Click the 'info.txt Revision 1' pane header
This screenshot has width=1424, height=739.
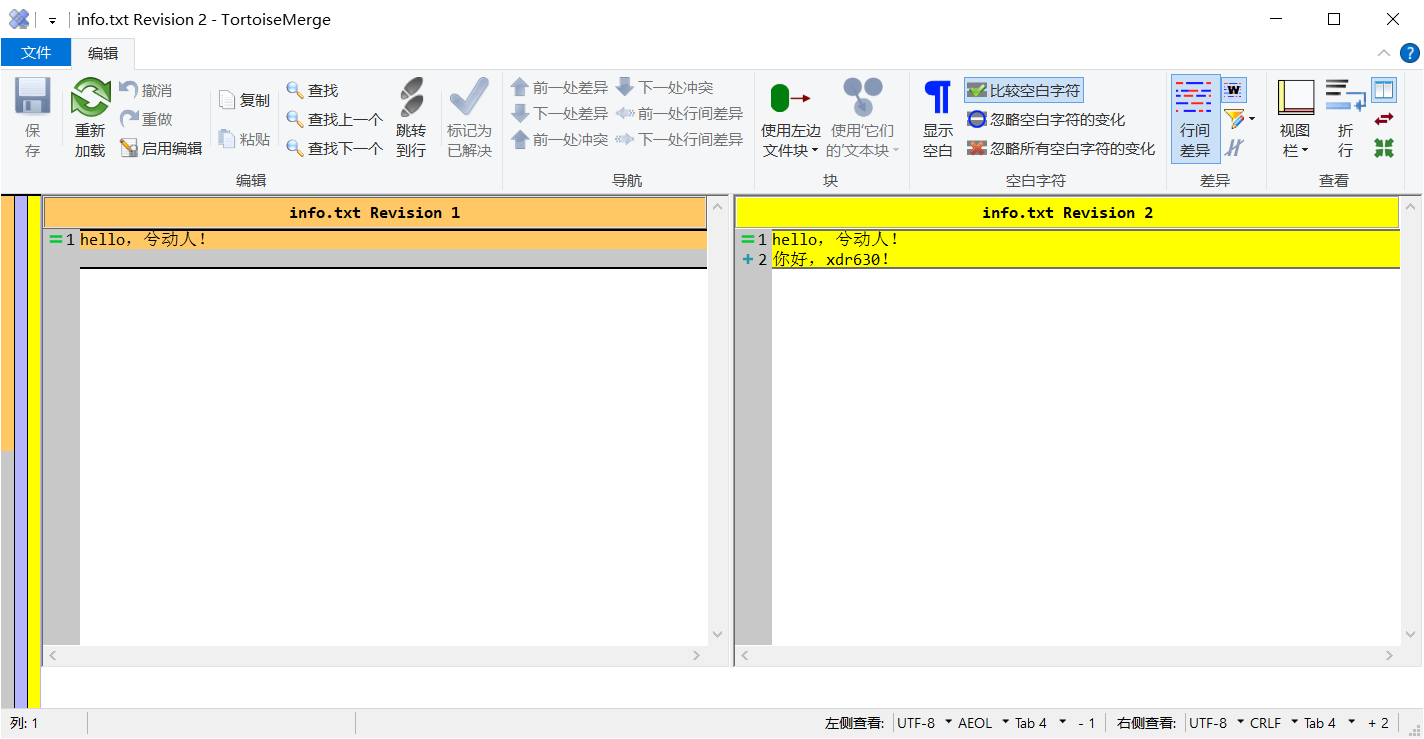375,212
